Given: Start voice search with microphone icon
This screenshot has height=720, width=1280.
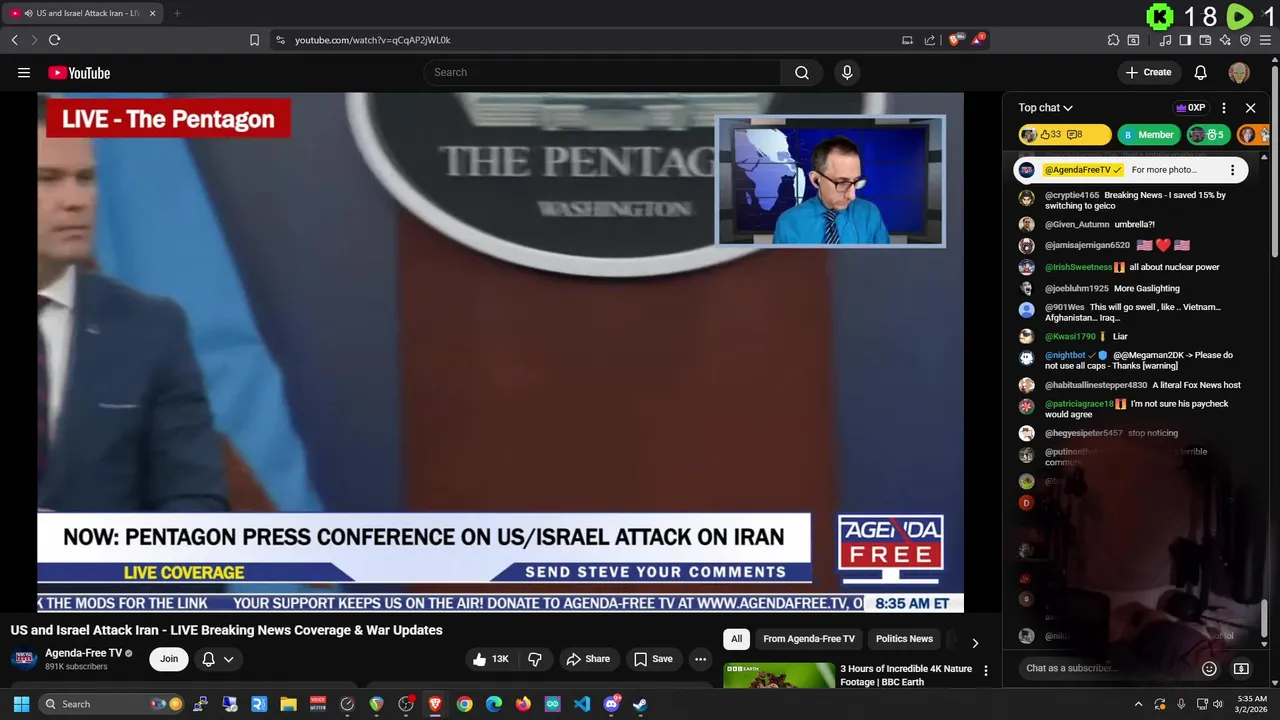Looking at the screenshot, I should (x=847, y=72).
